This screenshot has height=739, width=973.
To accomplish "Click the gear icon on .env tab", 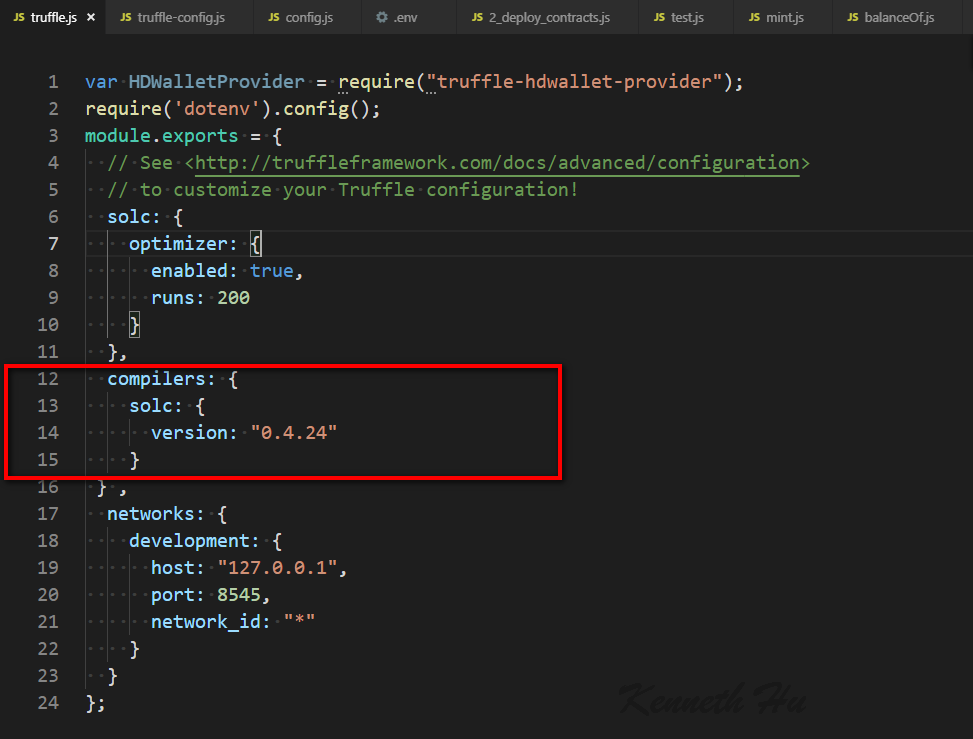I will point(382,17).
